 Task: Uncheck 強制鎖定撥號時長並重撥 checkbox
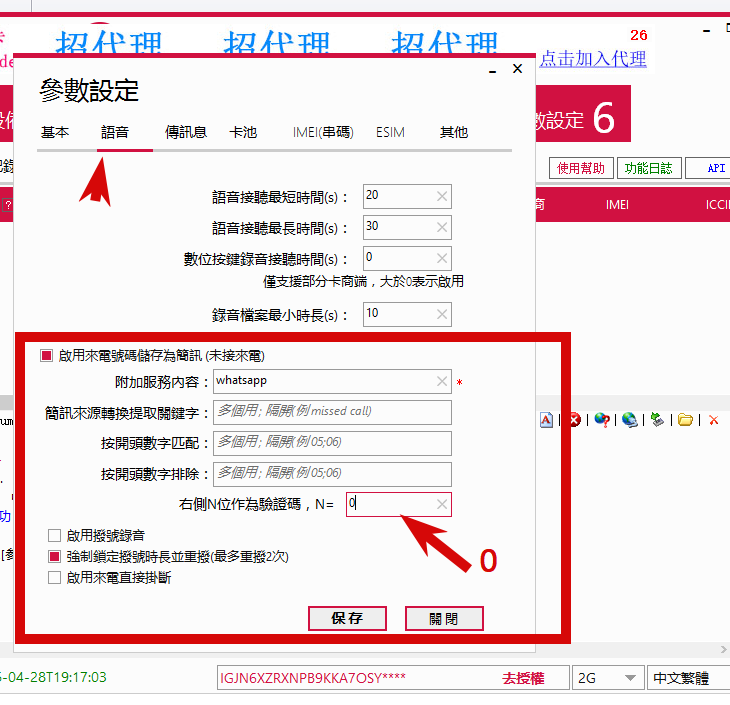pyautogui.click(x=54, y=556)
